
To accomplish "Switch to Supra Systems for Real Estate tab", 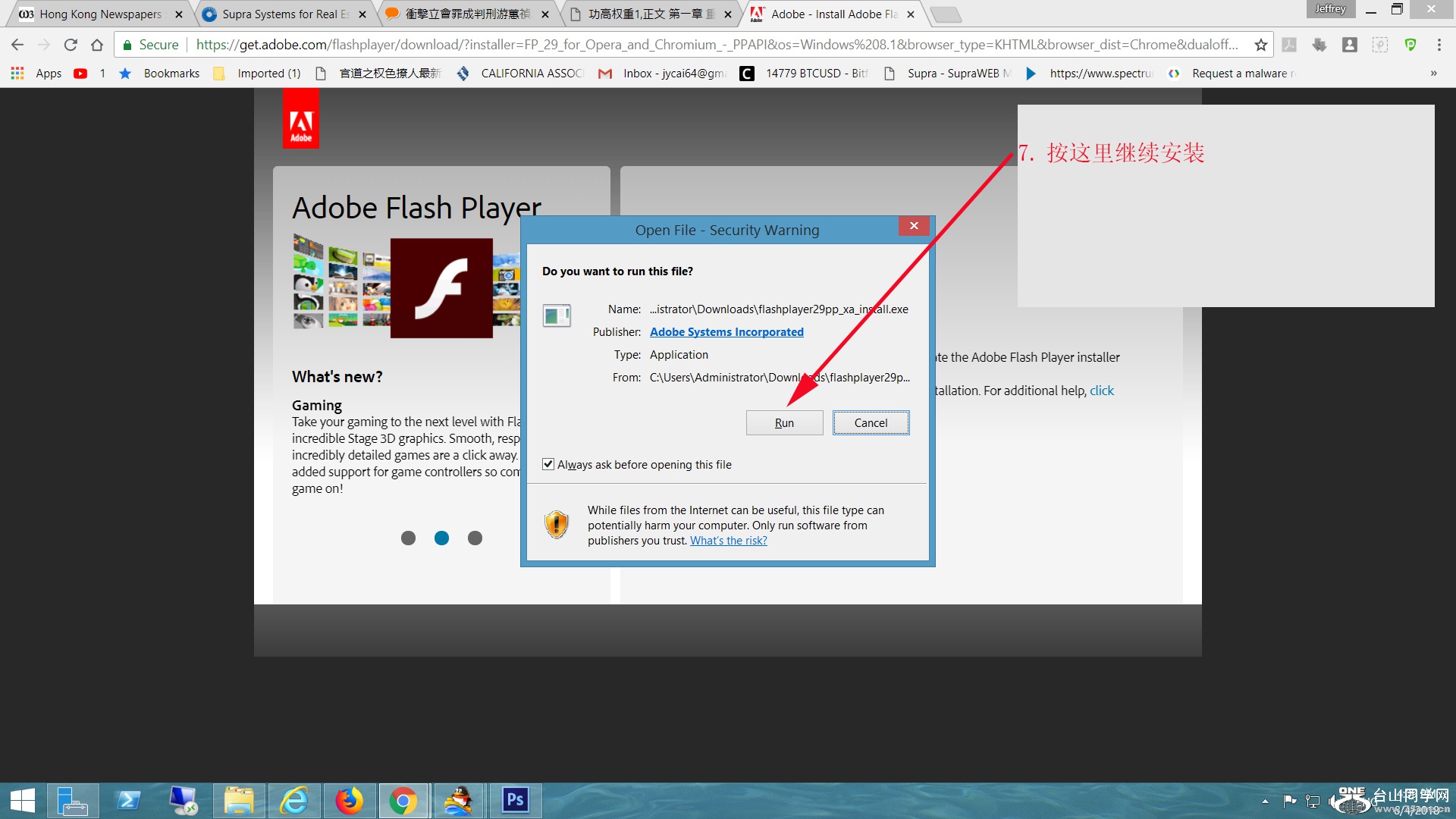I will [284, 14].
